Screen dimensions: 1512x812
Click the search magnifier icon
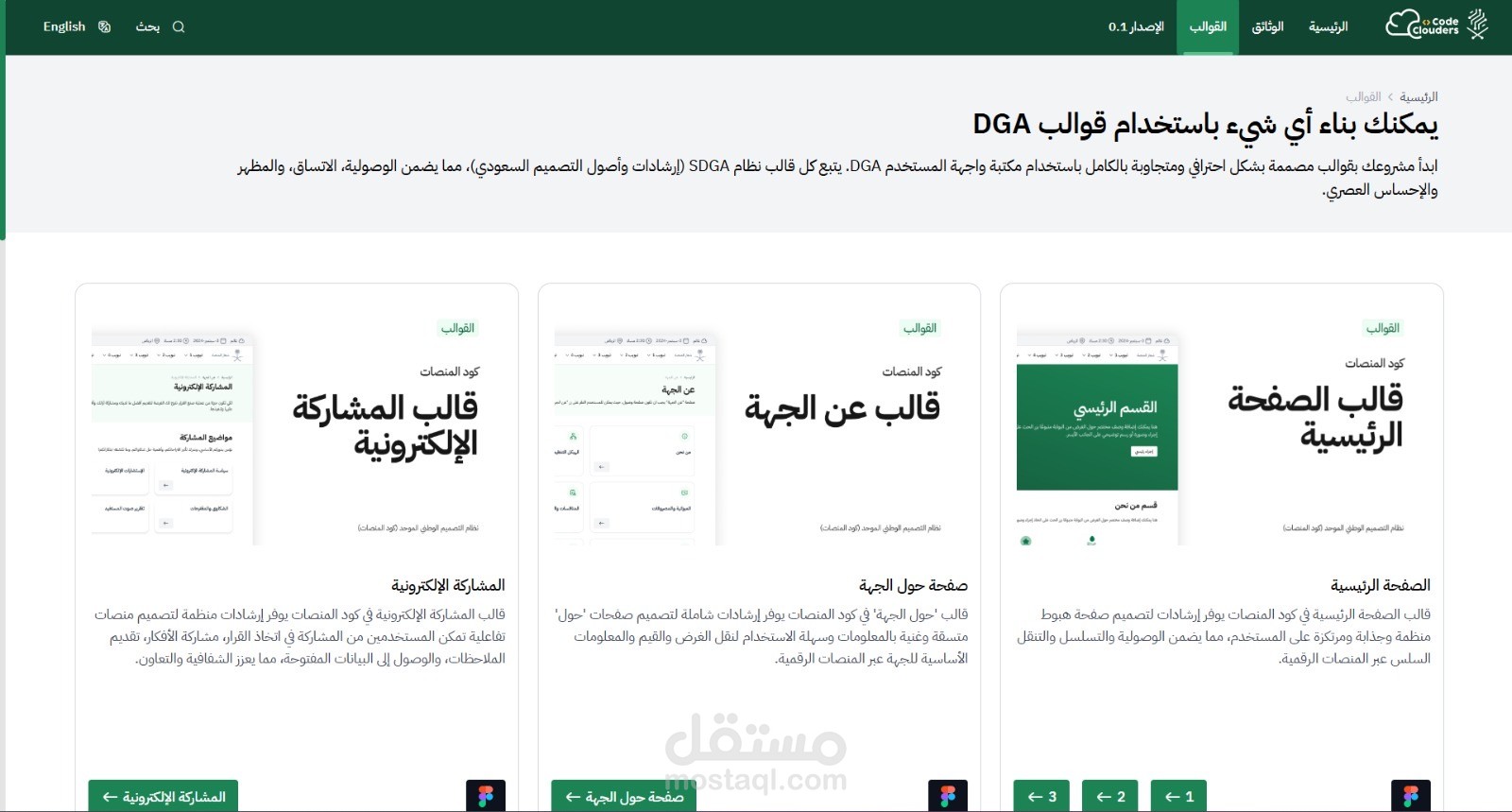tap(179, 26)
